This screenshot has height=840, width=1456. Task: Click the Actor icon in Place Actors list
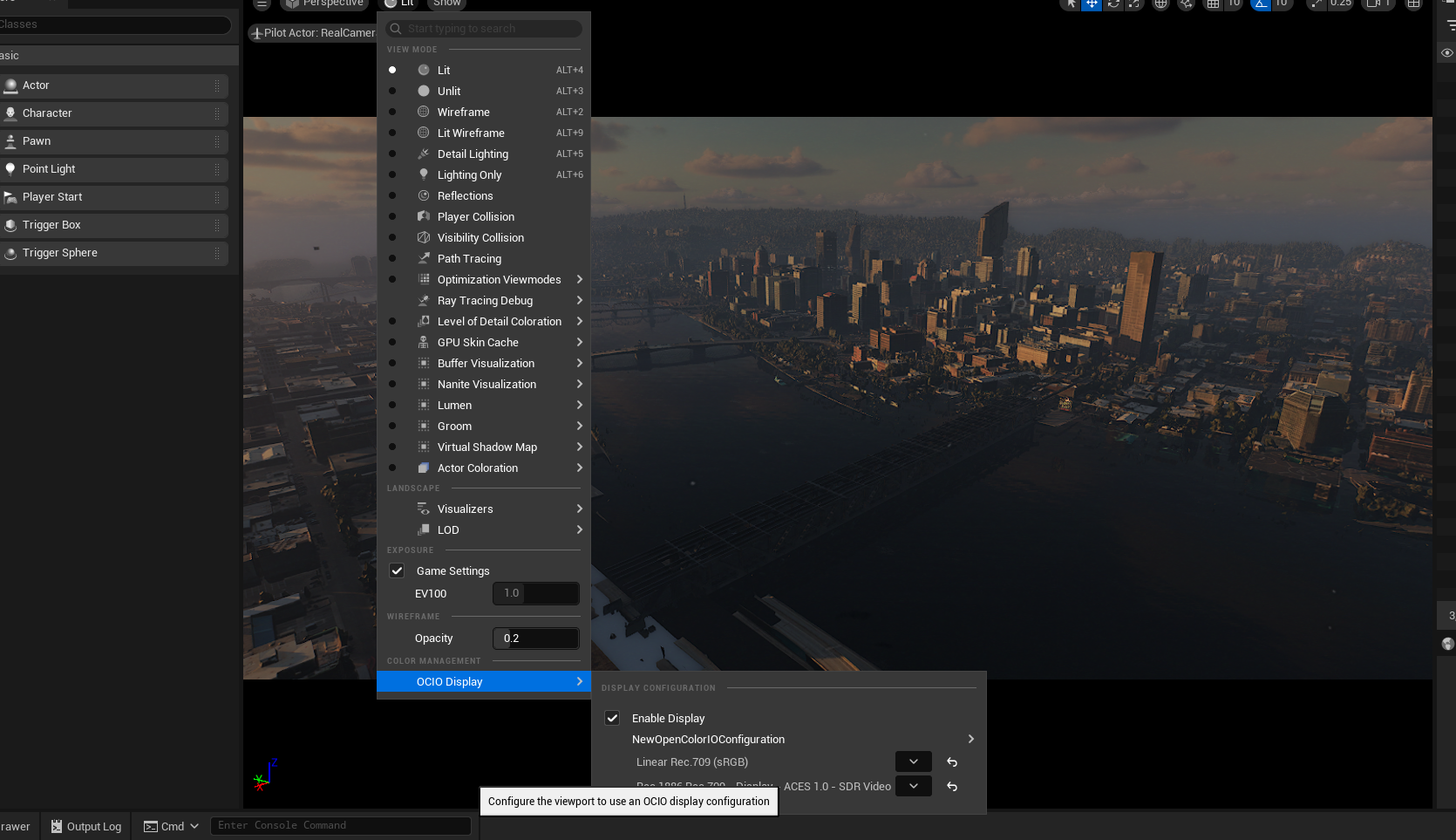(x=10, y=85)
